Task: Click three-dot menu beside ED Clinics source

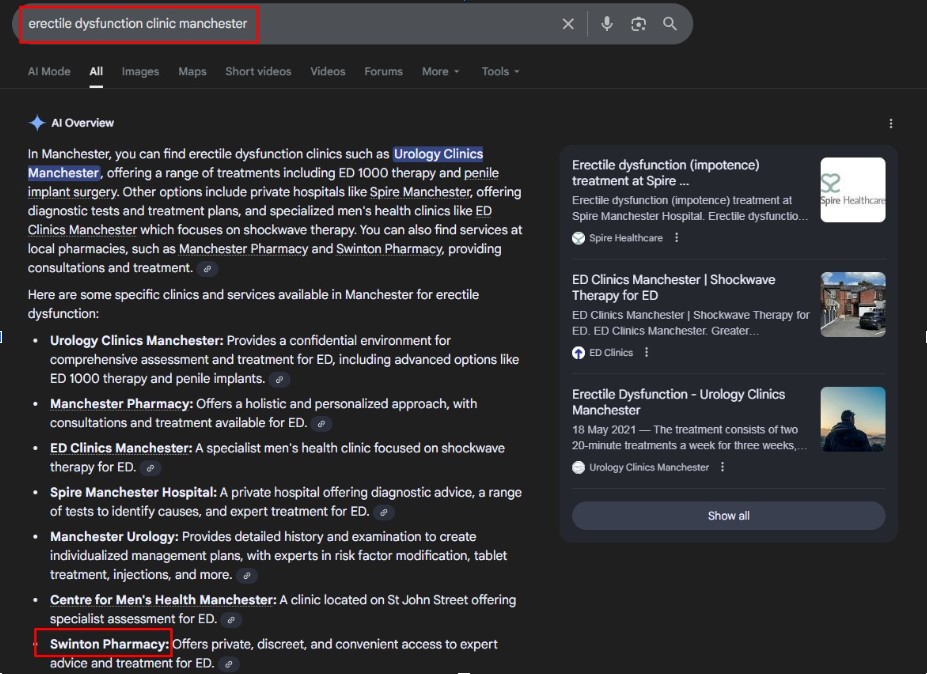Action: click(x=647, y=352)
